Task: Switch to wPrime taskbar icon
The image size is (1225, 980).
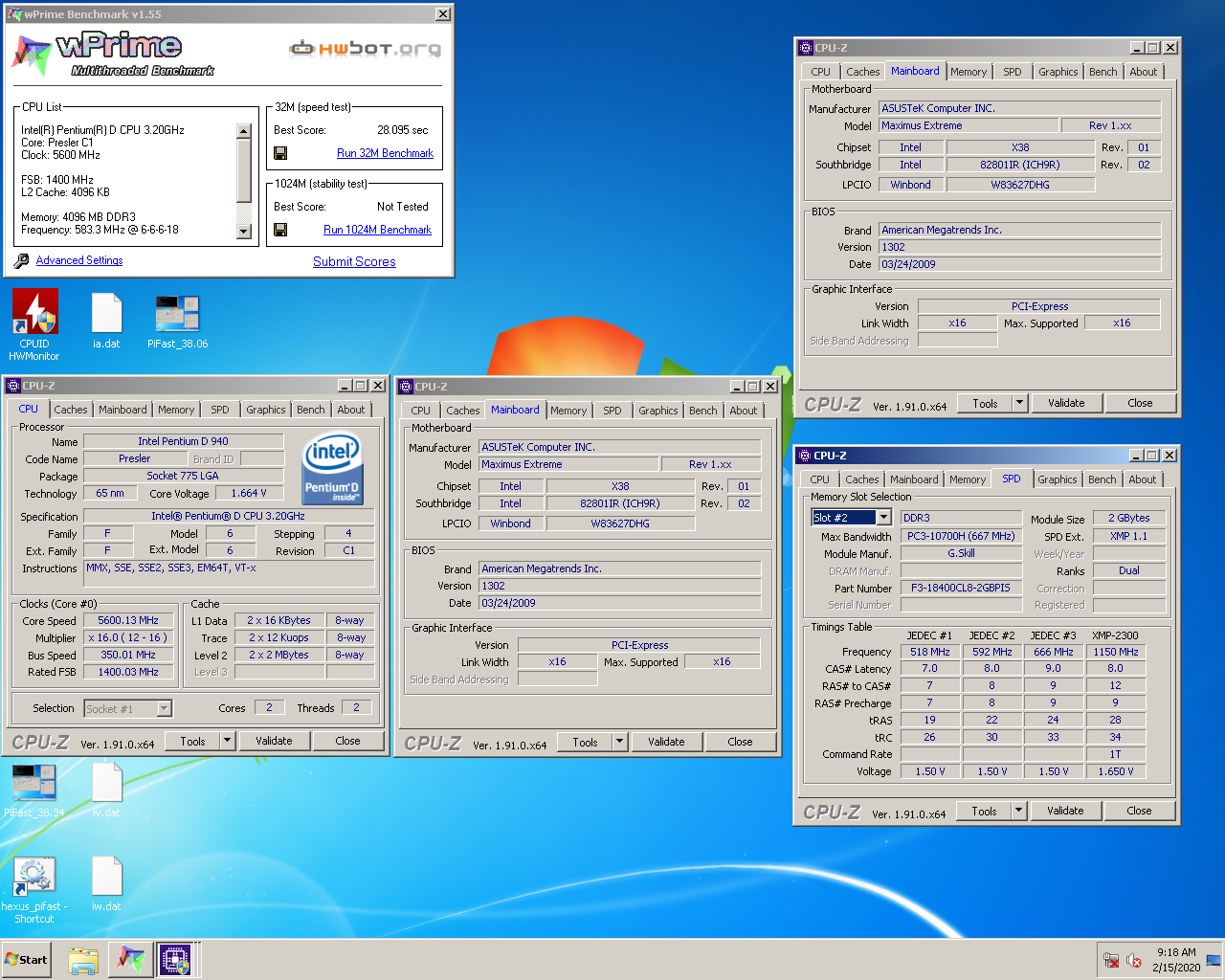Action: click(x=131, y=960)
